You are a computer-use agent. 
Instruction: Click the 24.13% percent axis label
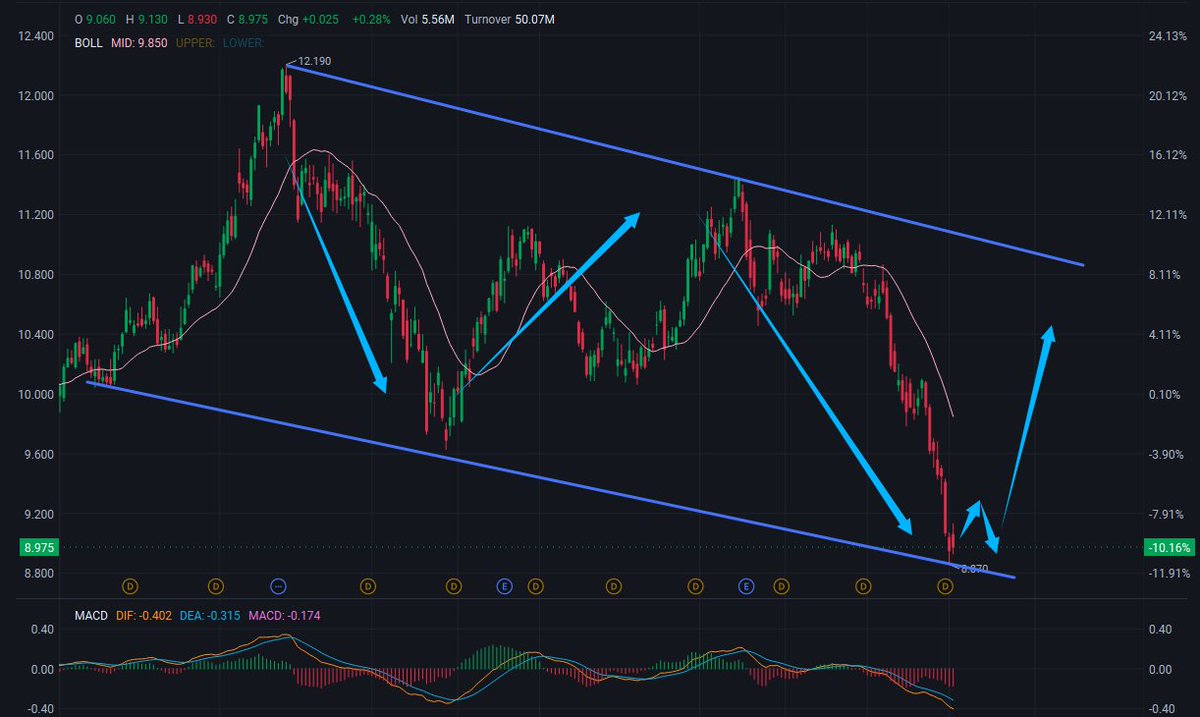point(1167,36)
